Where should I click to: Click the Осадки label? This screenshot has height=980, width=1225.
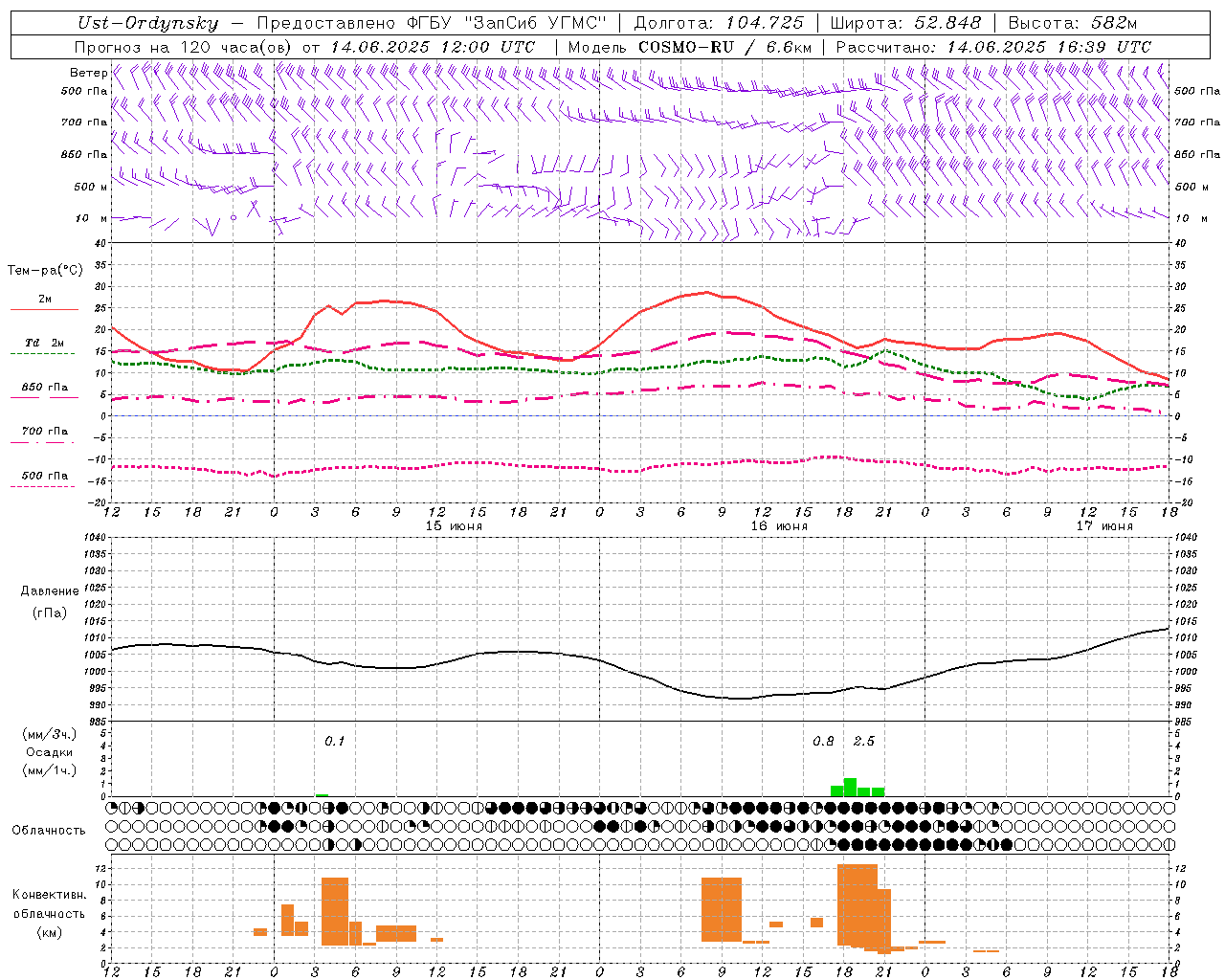[x=49, y=752]
